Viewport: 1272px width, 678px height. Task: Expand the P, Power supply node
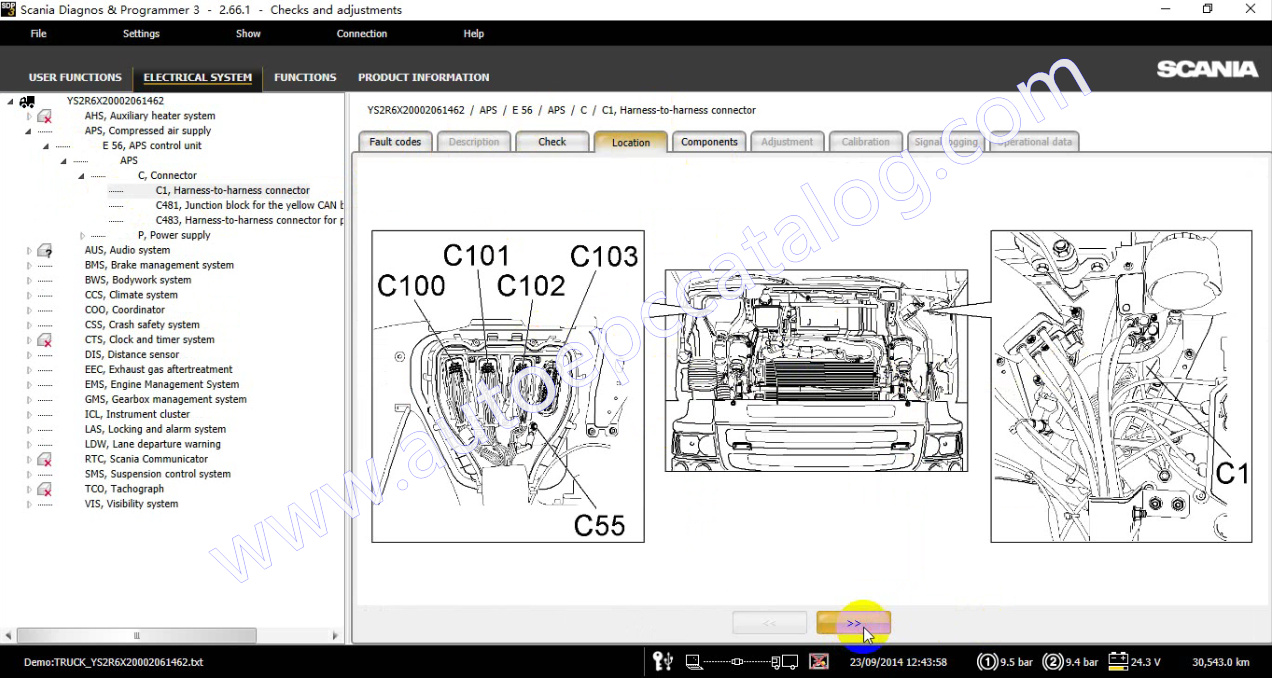(x=83, y=235)
